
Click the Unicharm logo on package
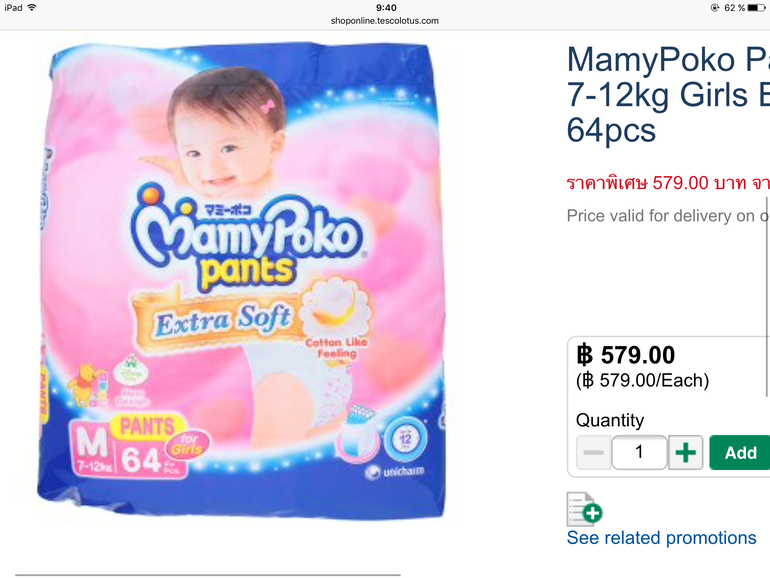point(395,472)
